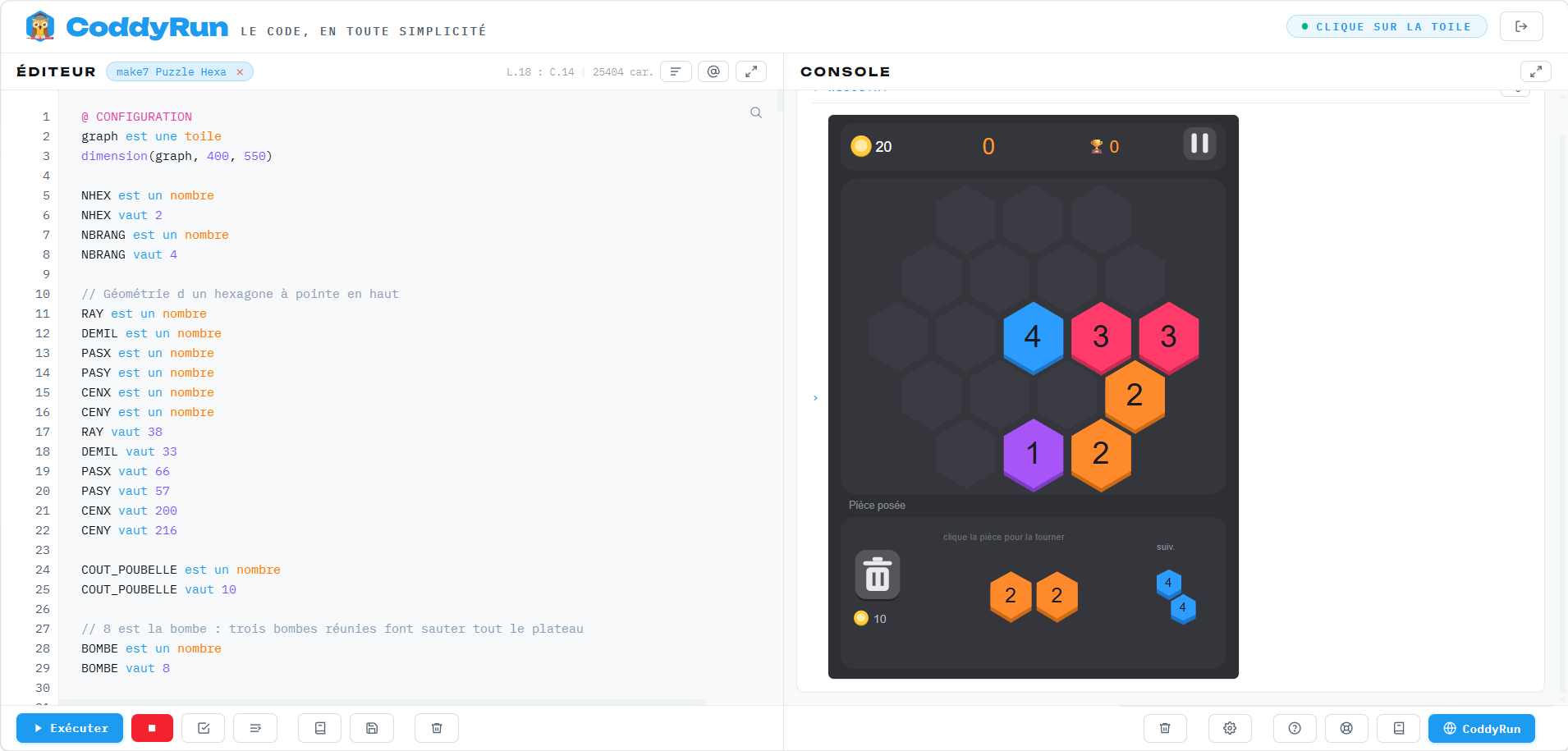Screen dimensions: 1568x751
Task: Click the 'BOMBE vaut 8' line
Action: coord(126,668)
